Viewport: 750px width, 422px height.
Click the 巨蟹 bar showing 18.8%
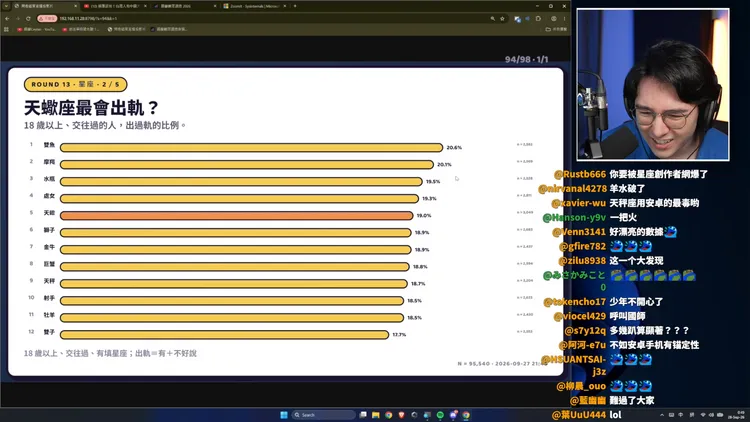pyautogui.click(x=234, y=267)
